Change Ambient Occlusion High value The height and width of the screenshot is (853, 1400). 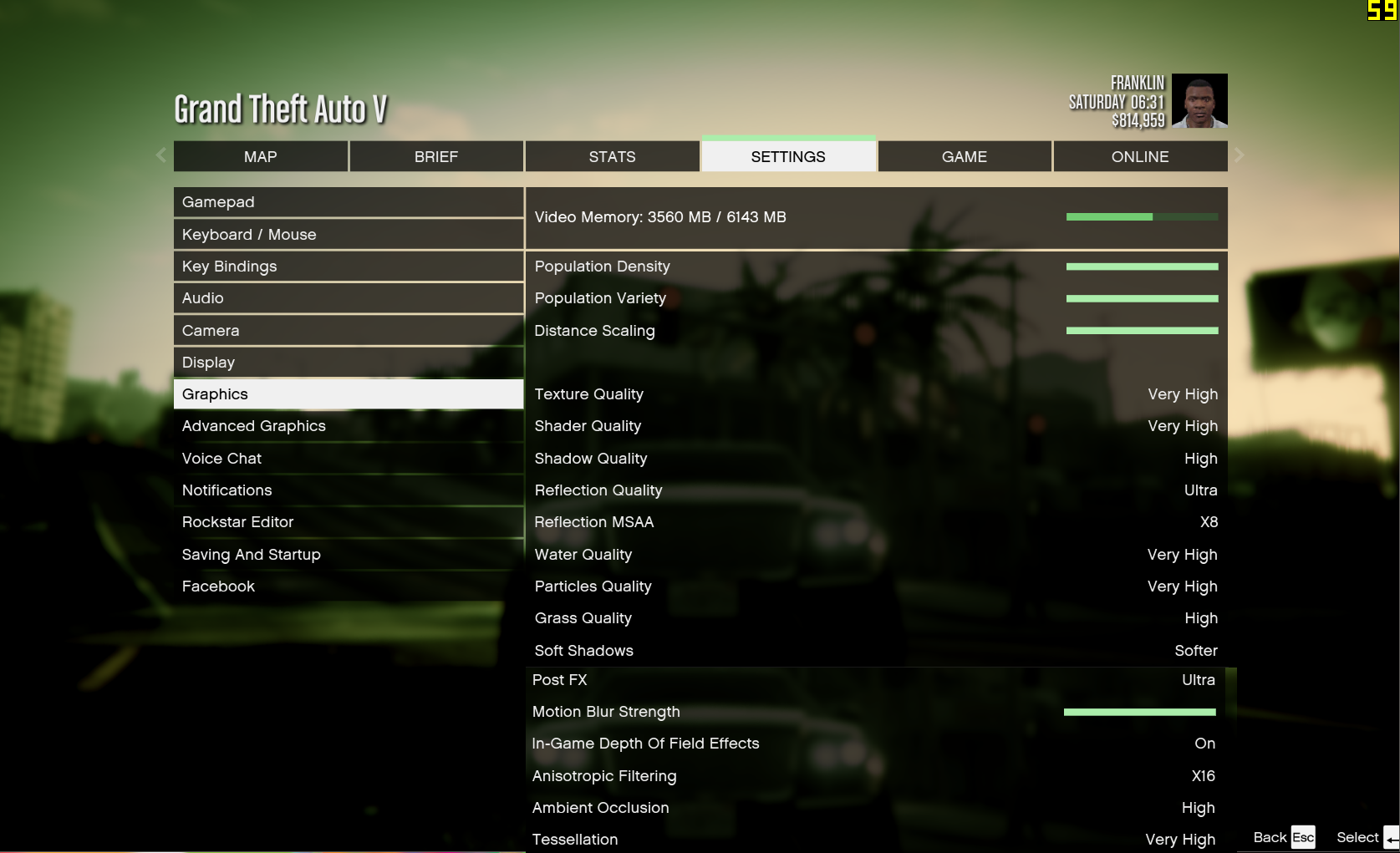(x=1199, y=808)
